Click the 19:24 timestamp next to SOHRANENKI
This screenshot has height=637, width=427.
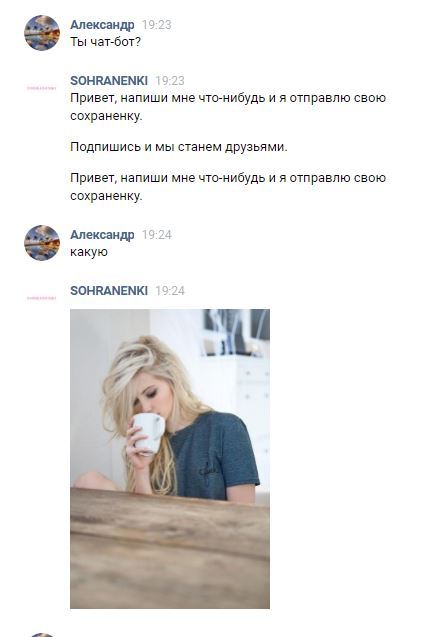(170, 290)
